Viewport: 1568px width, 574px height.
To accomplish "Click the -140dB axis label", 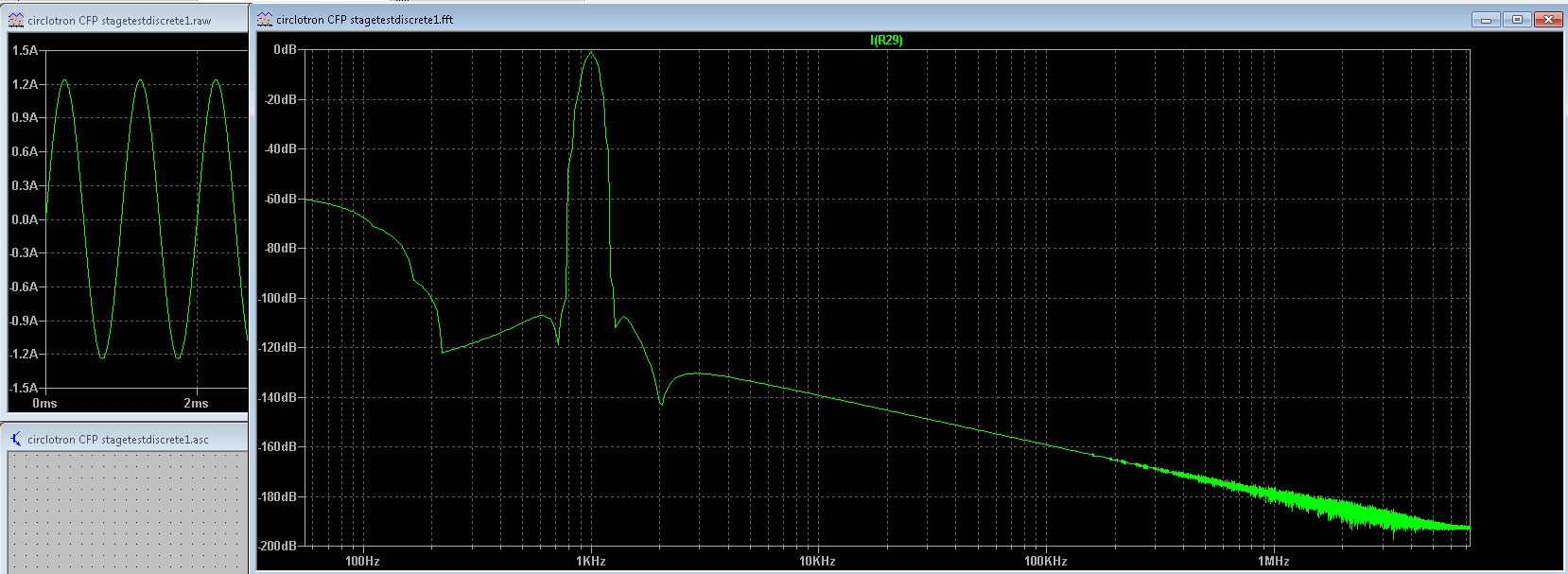I will (x=278, y=397).
